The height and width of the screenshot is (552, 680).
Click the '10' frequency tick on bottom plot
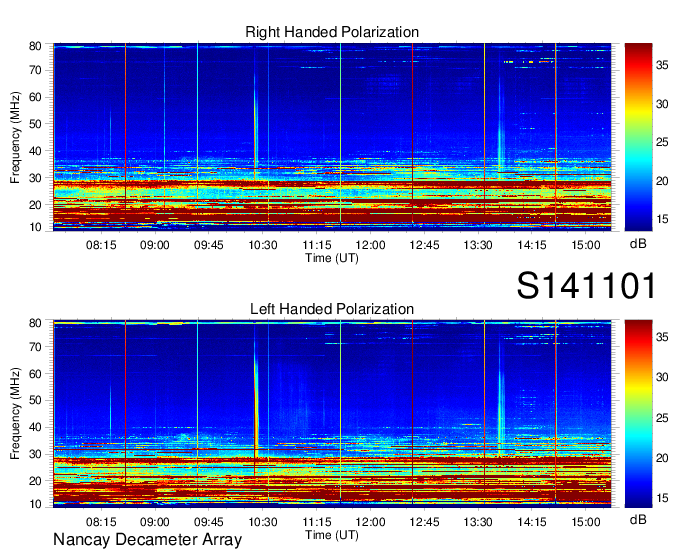(35, 504)
